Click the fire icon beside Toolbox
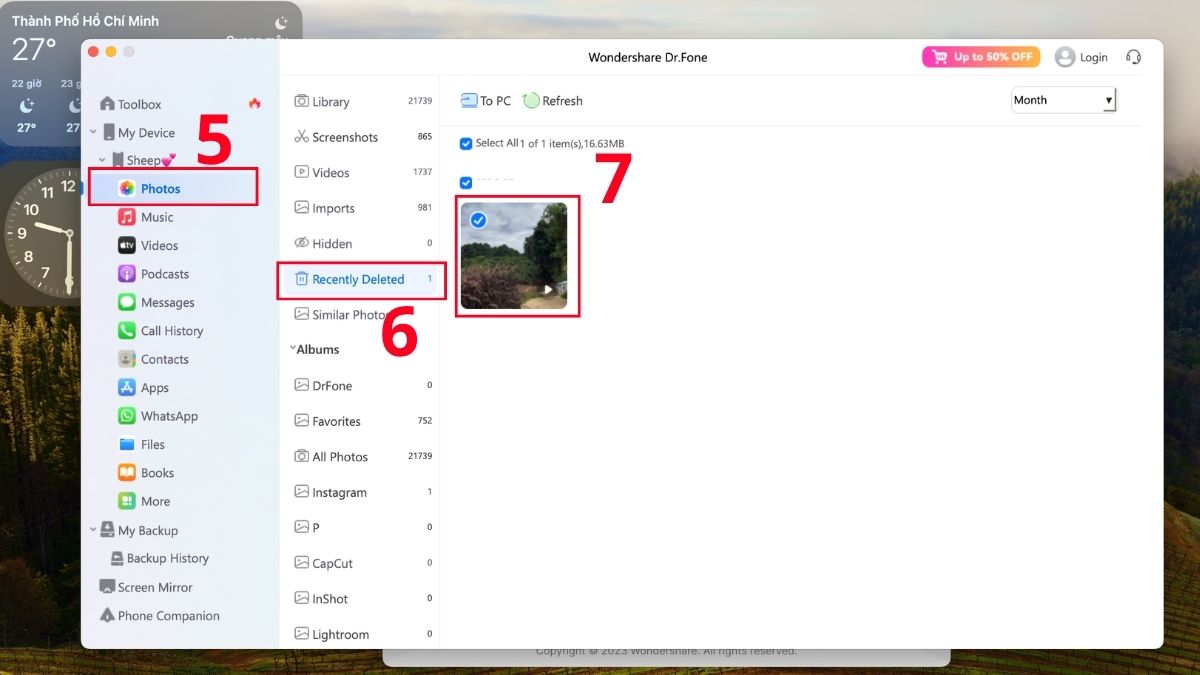 point(255,103)
